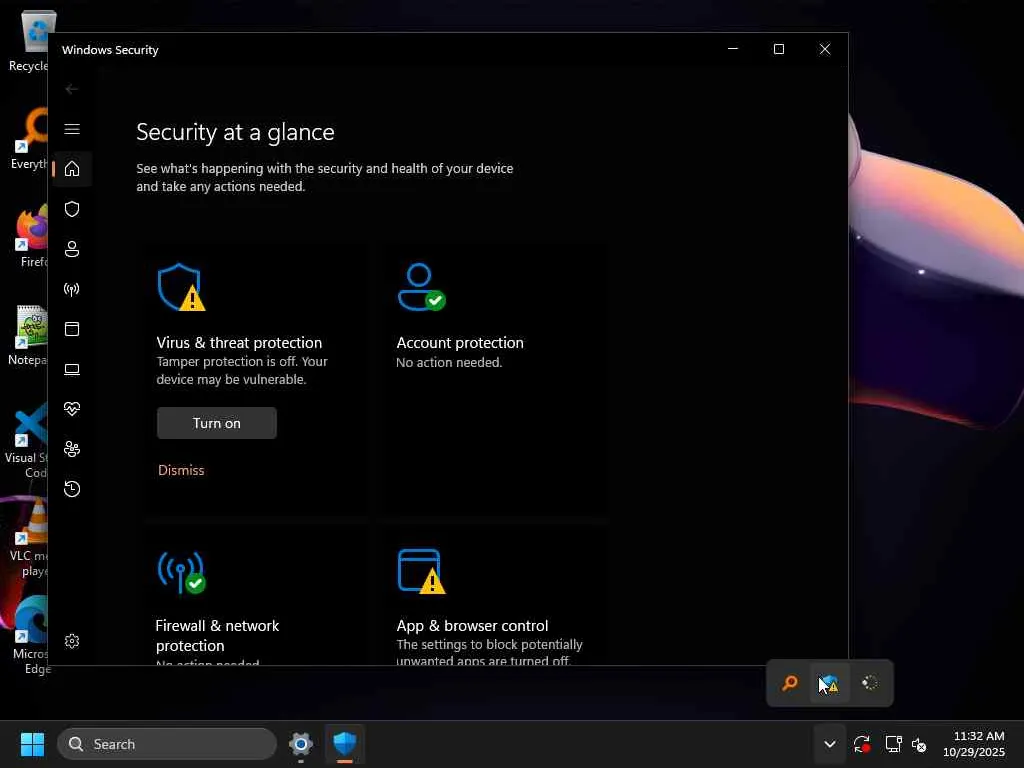Select the Everything desktop shortcut
The width and height of the screenshot is (1024, 768).
30,139
